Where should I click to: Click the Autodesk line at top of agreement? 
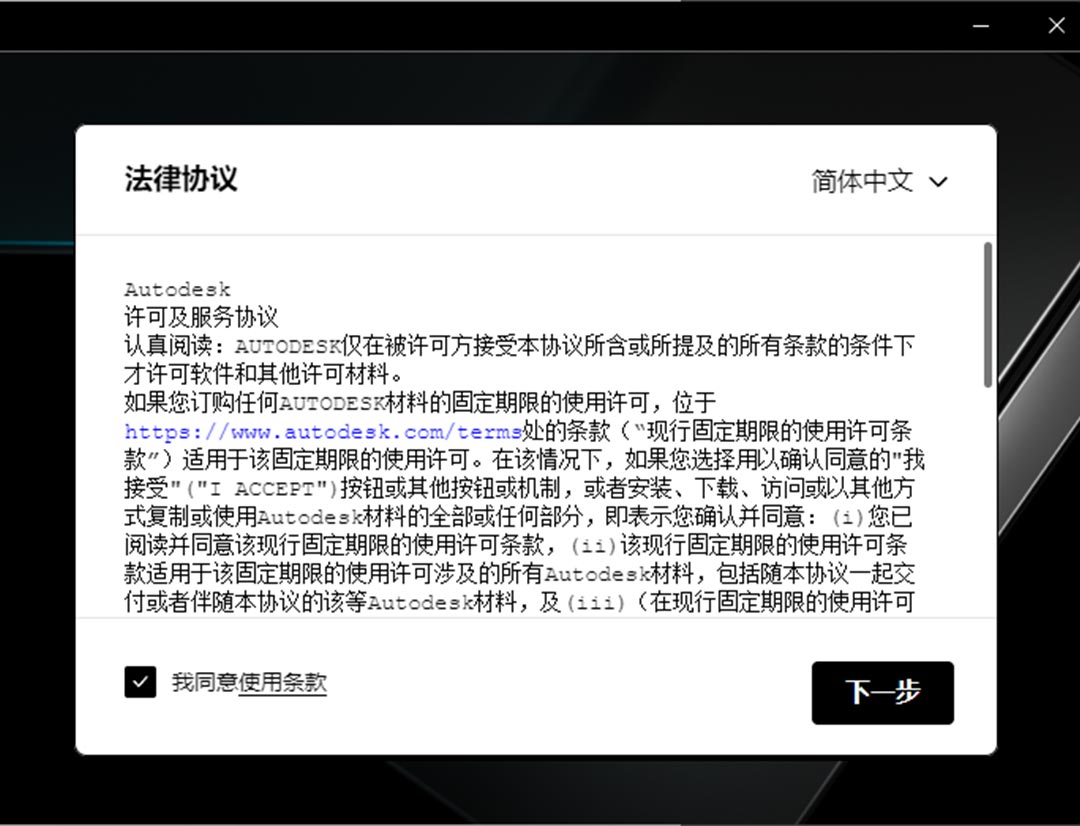[177, 290]
